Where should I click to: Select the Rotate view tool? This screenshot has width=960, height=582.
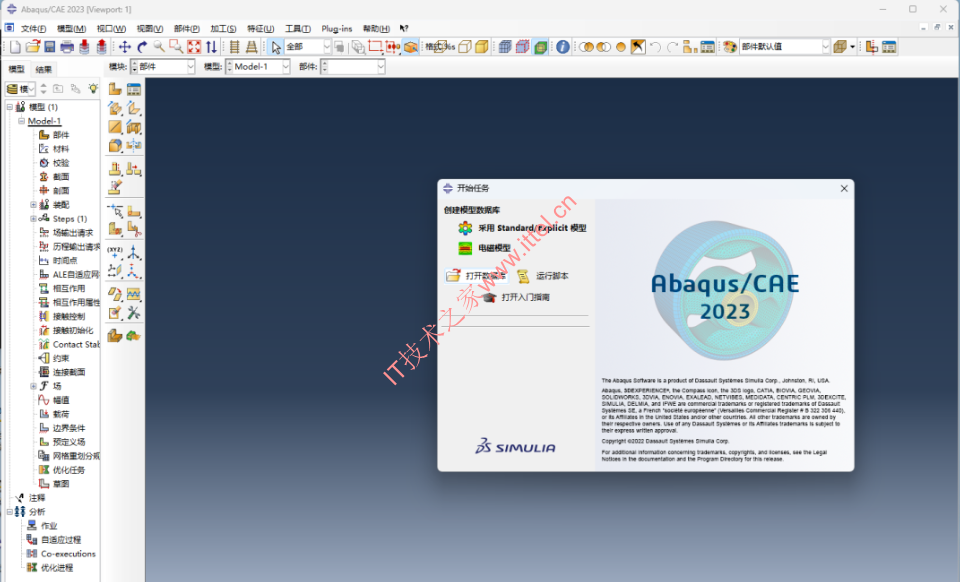pyautogui.click(x=142, y=47)
